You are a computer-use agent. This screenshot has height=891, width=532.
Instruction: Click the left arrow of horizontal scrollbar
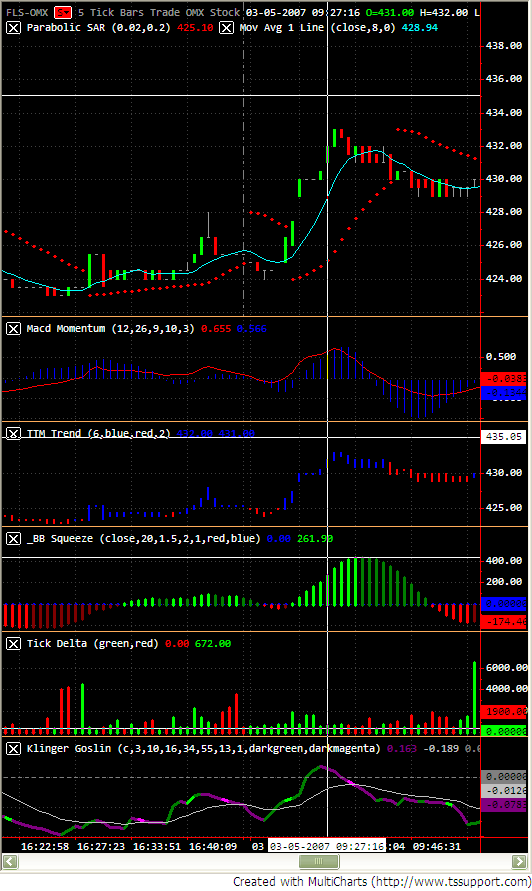coord(10,861)
